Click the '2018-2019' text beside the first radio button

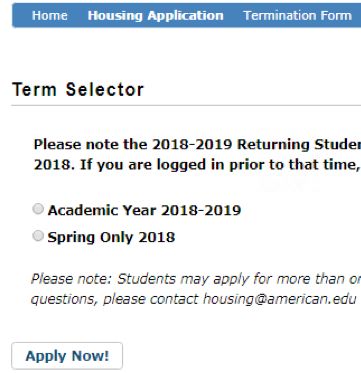(x=201, y=210)
